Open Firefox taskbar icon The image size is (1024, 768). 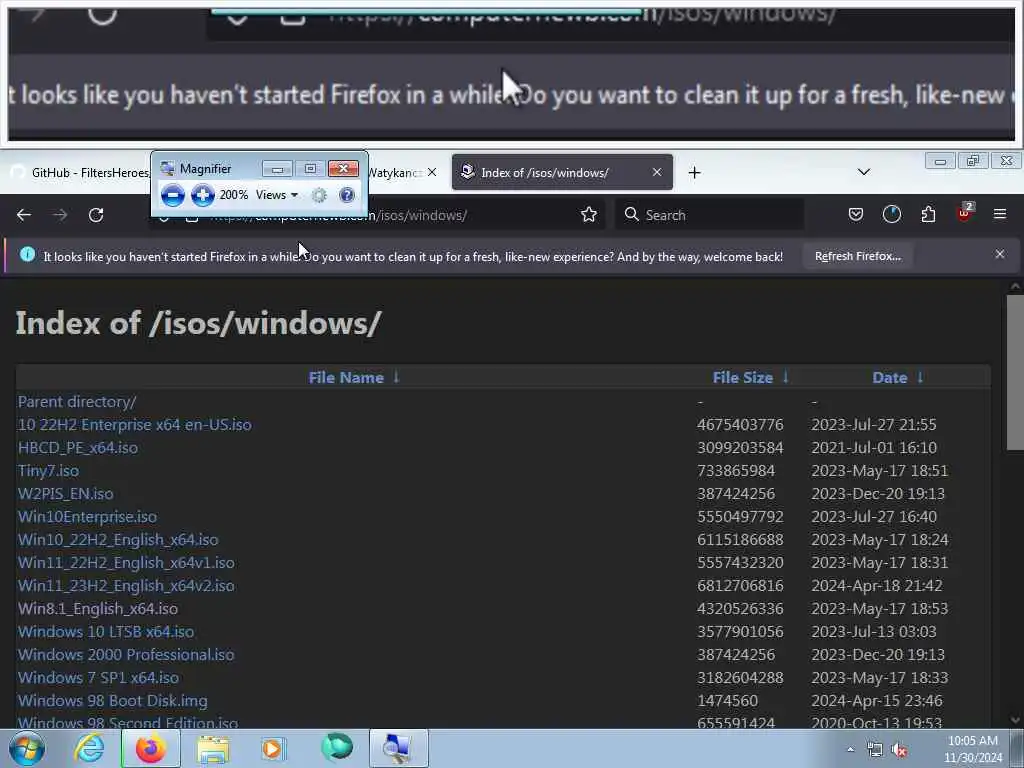[x=151, y=748]
